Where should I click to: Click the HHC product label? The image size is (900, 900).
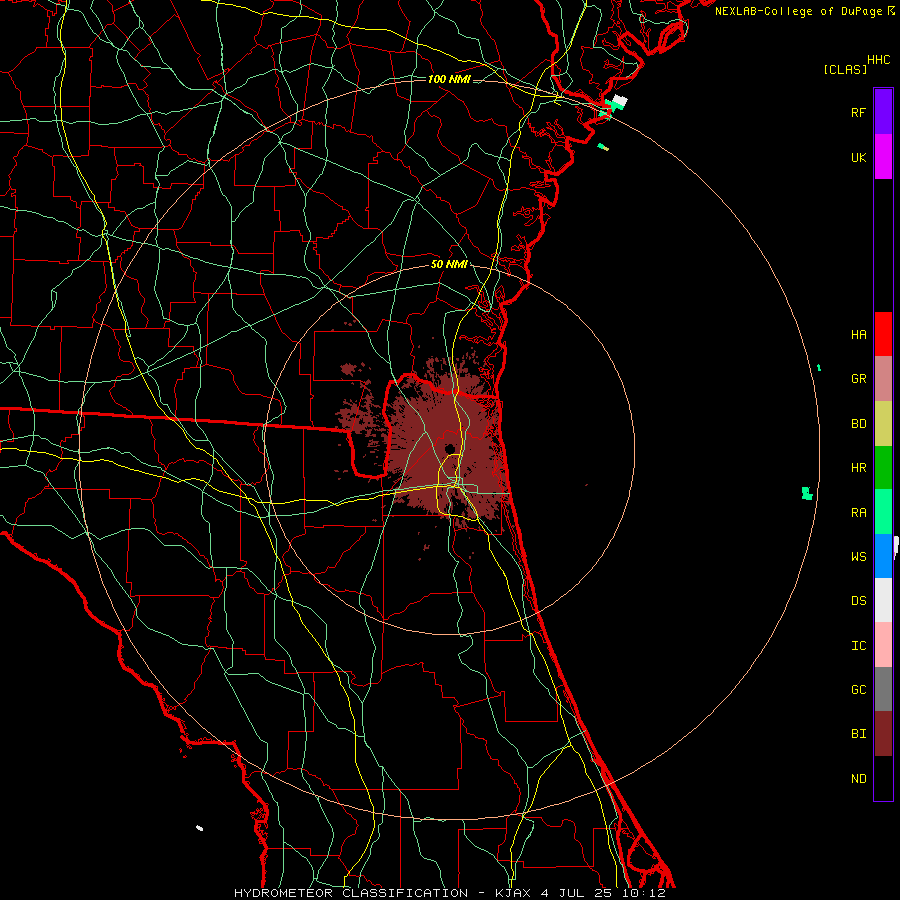click(878, 60)
